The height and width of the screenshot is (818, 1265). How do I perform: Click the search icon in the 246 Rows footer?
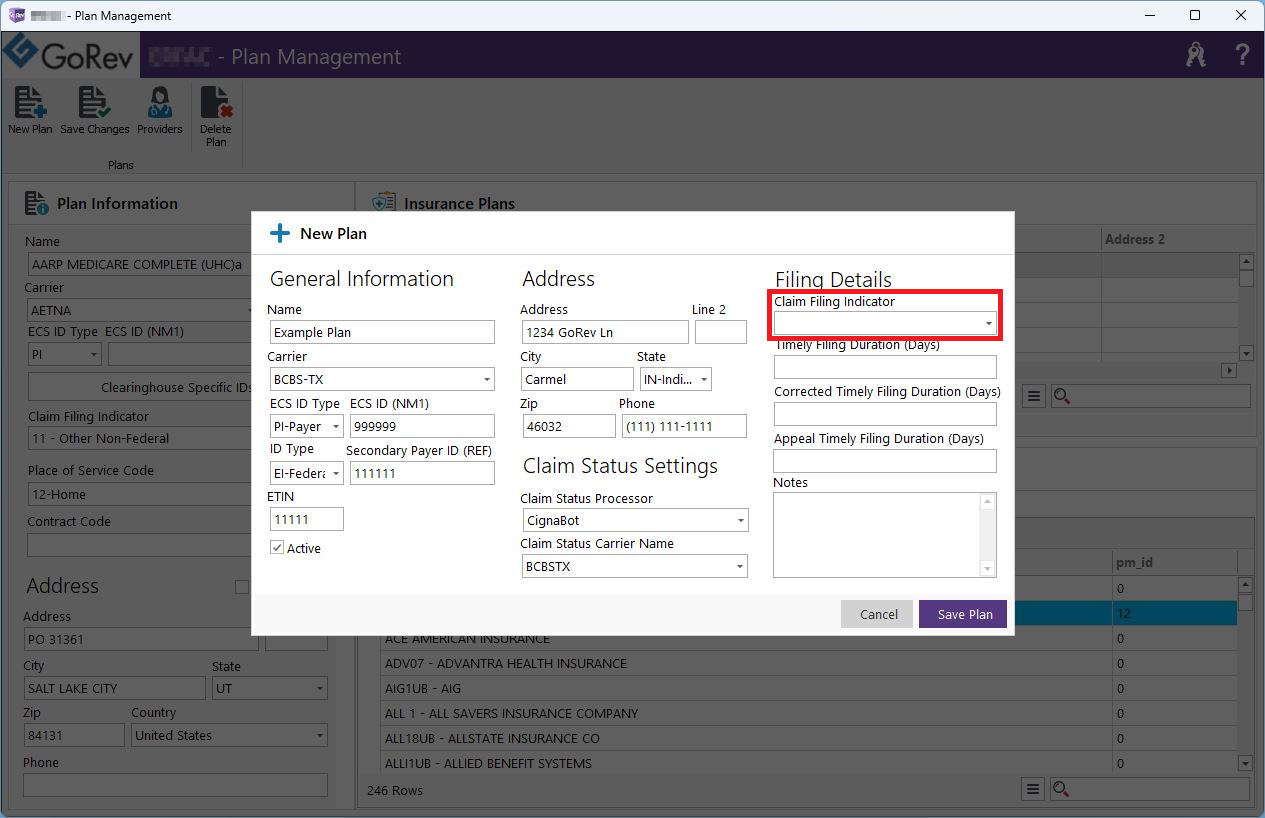(1062, 789)
